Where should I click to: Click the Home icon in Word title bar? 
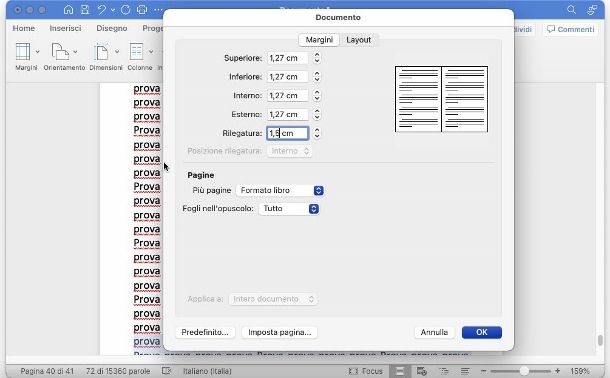point(68,10)
